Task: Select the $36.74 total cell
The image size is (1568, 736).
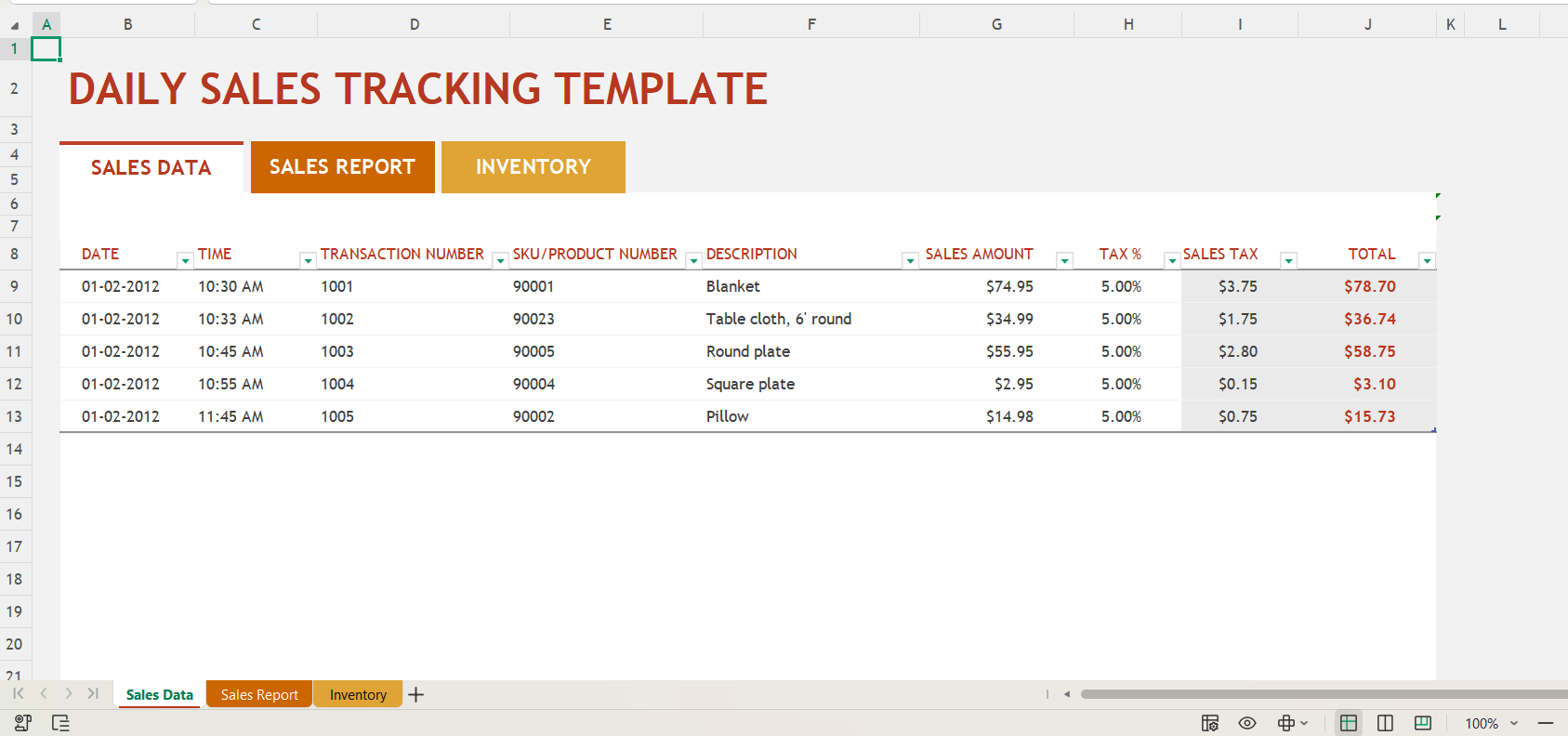Action: pos(1367,319)
